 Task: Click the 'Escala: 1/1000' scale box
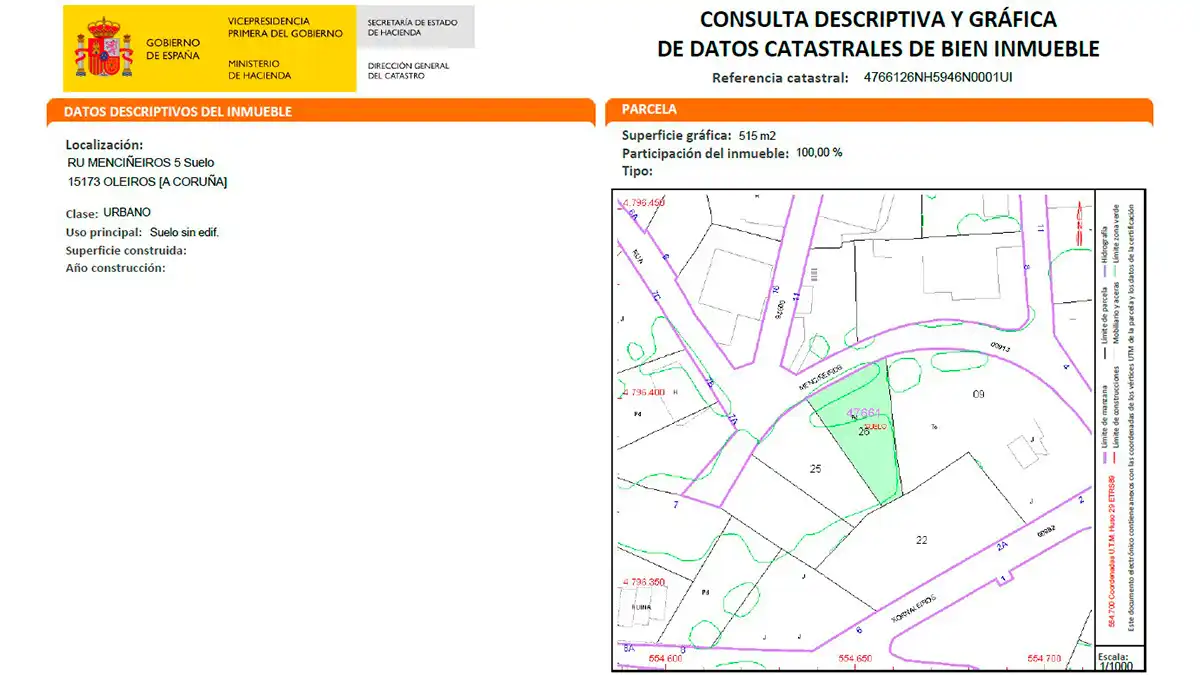[x=1118, y=658]
